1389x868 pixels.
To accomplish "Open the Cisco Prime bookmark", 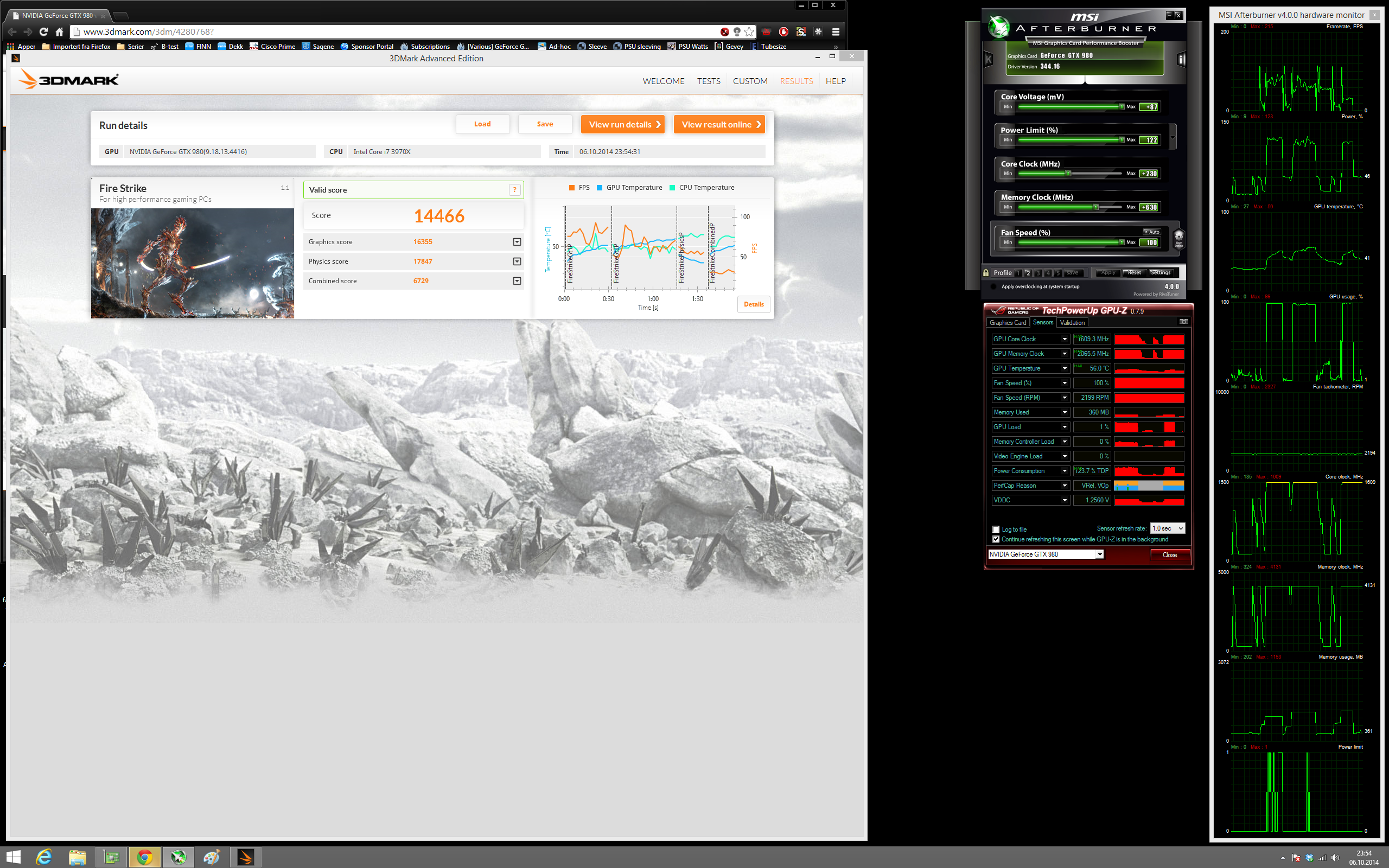I will (272, 47).
